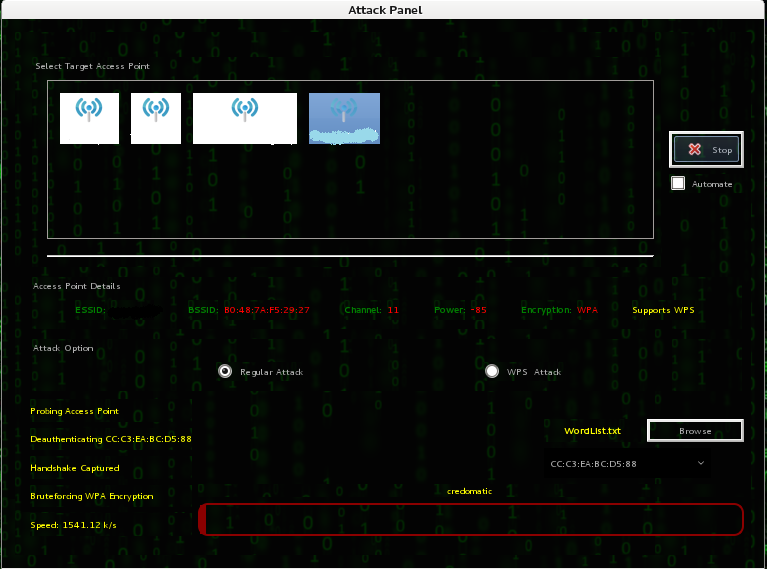Select the highlighted blue access point
Screen dimensions: 767x569
344,118
